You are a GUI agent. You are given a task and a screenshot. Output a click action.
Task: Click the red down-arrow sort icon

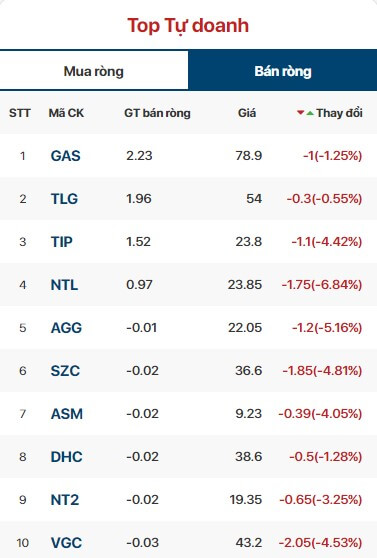click(x=300, y=113)
